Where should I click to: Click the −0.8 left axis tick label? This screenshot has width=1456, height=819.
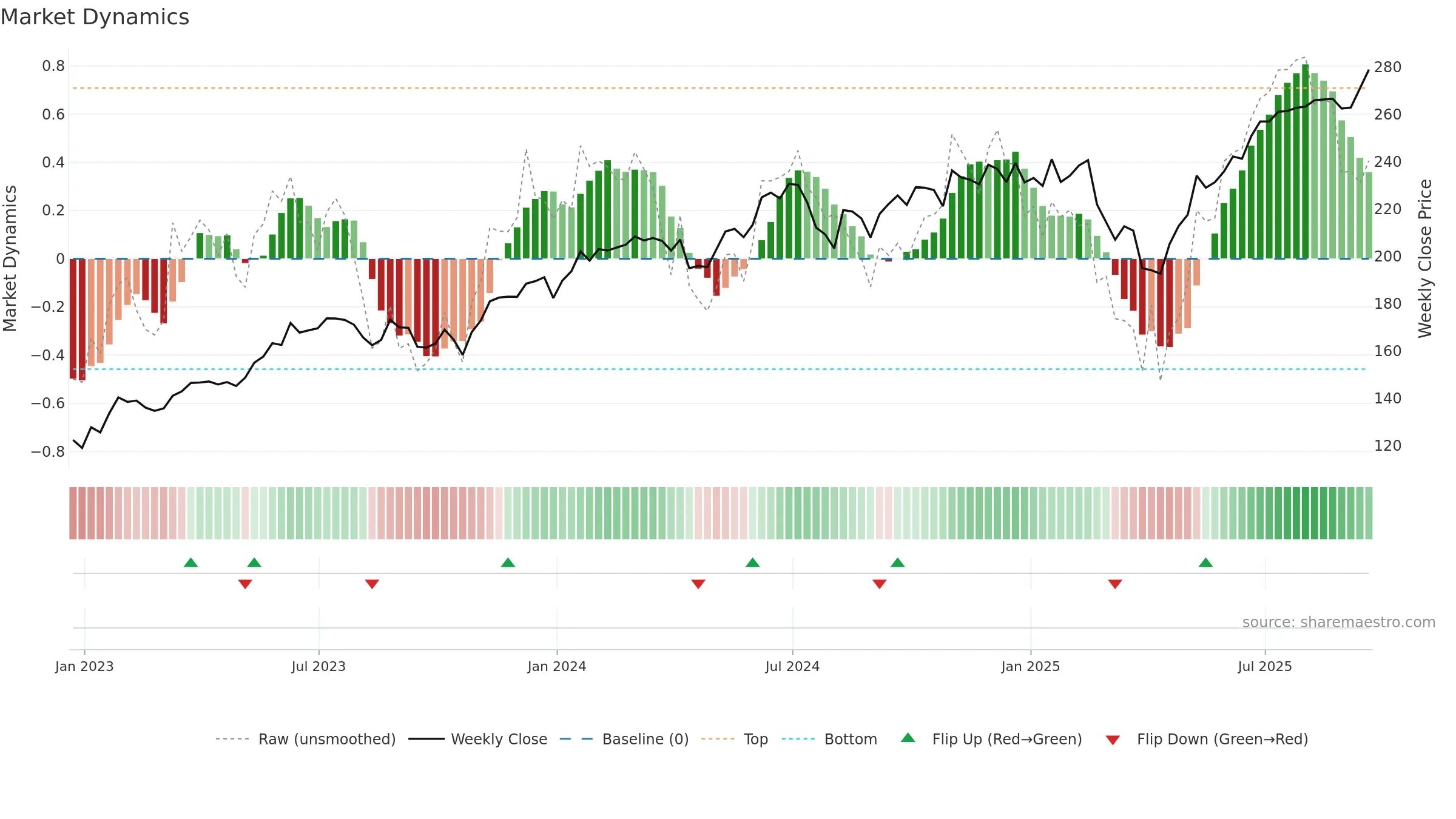pos(48,452)
